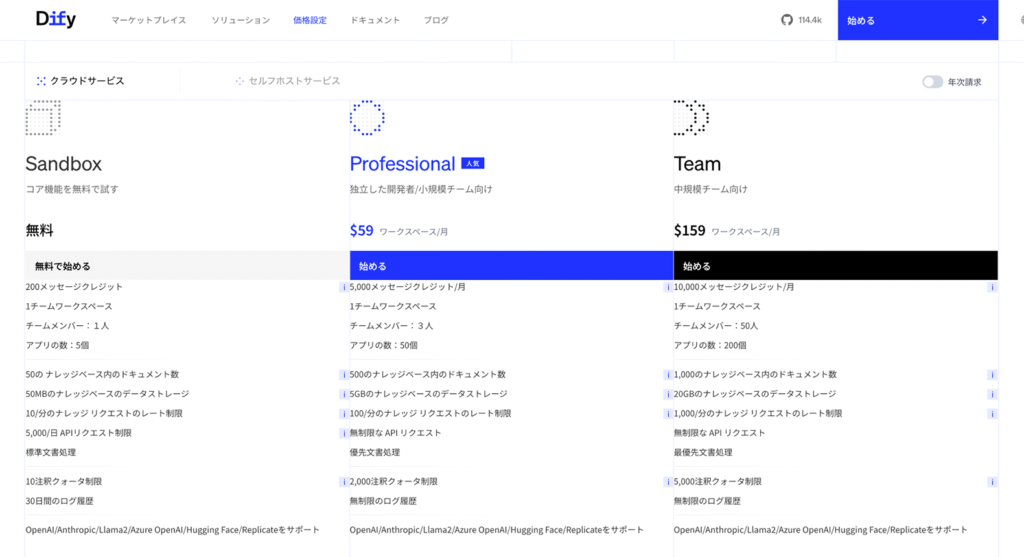Screen dimensions: 1024x557
Task: Click 中規模チーム向け description
Action: (x=711, y=189)
